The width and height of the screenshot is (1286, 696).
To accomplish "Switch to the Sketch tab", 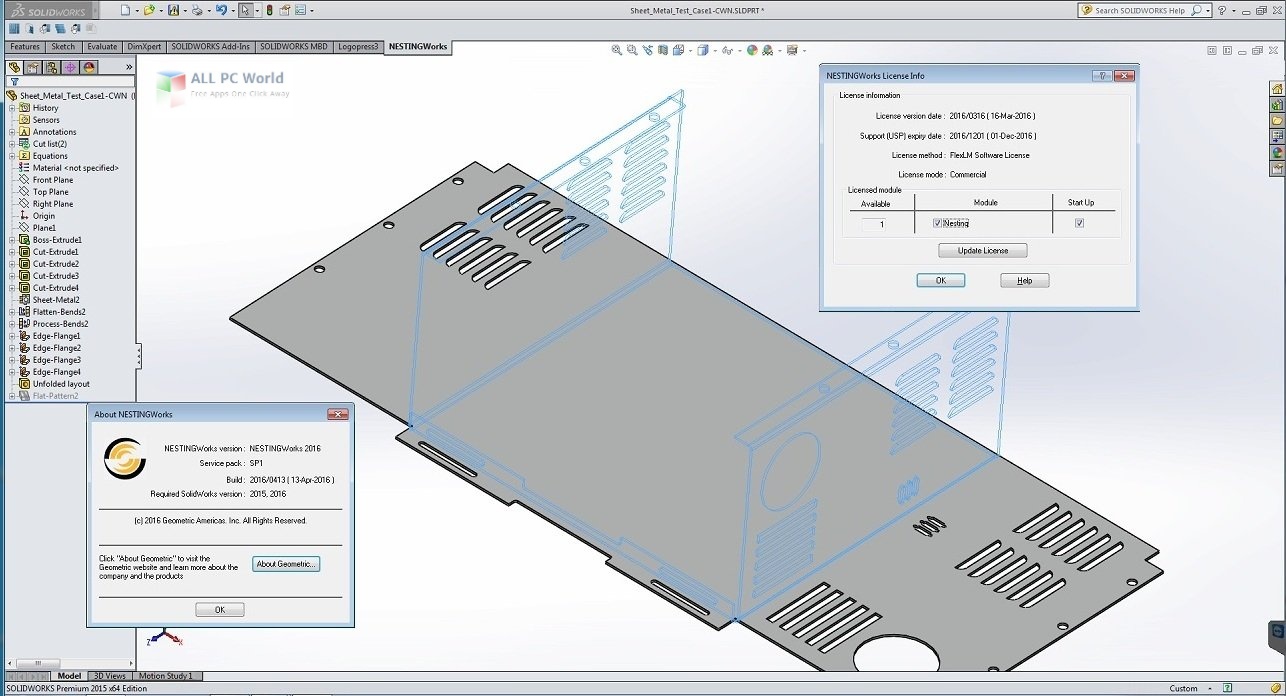I will (x=63, y=46).
